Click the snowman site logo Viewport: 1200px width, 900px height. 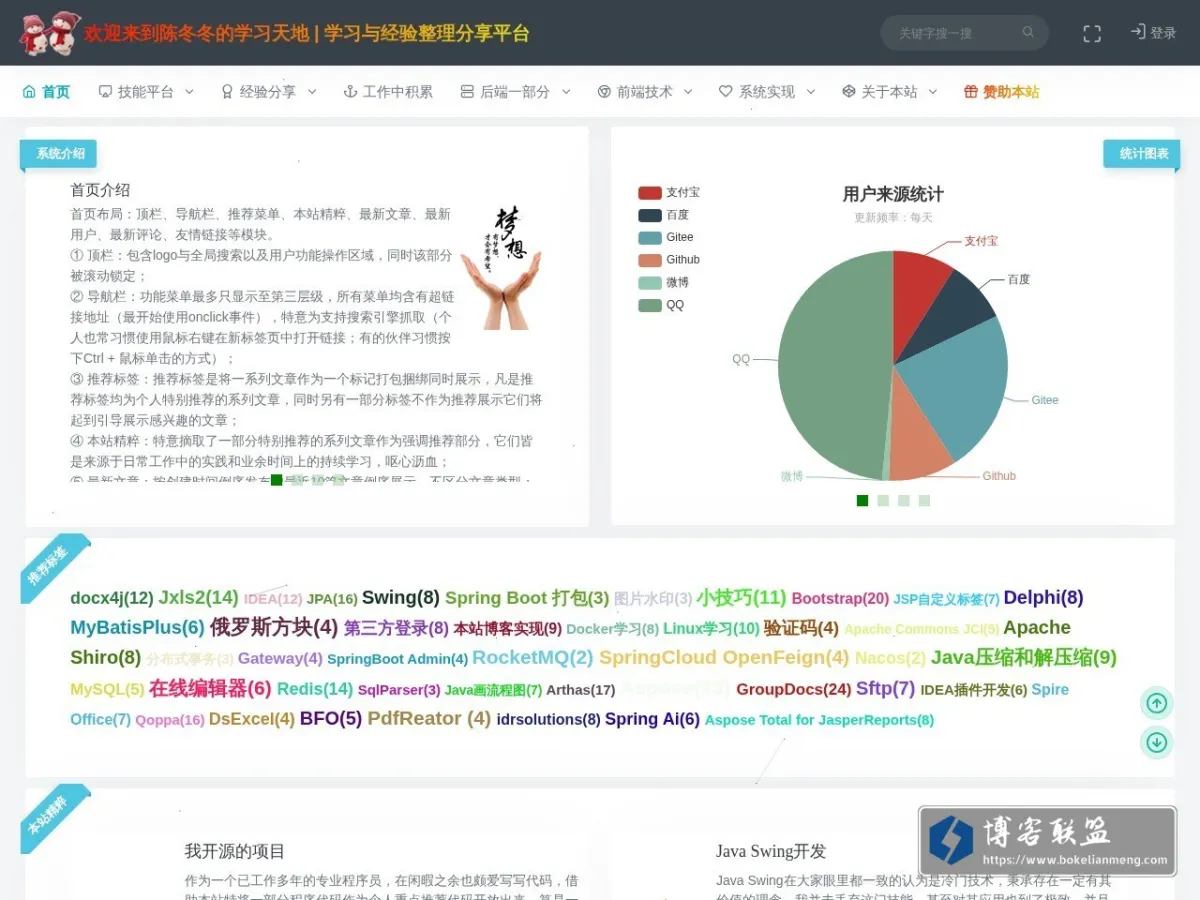tap(50, 33)
